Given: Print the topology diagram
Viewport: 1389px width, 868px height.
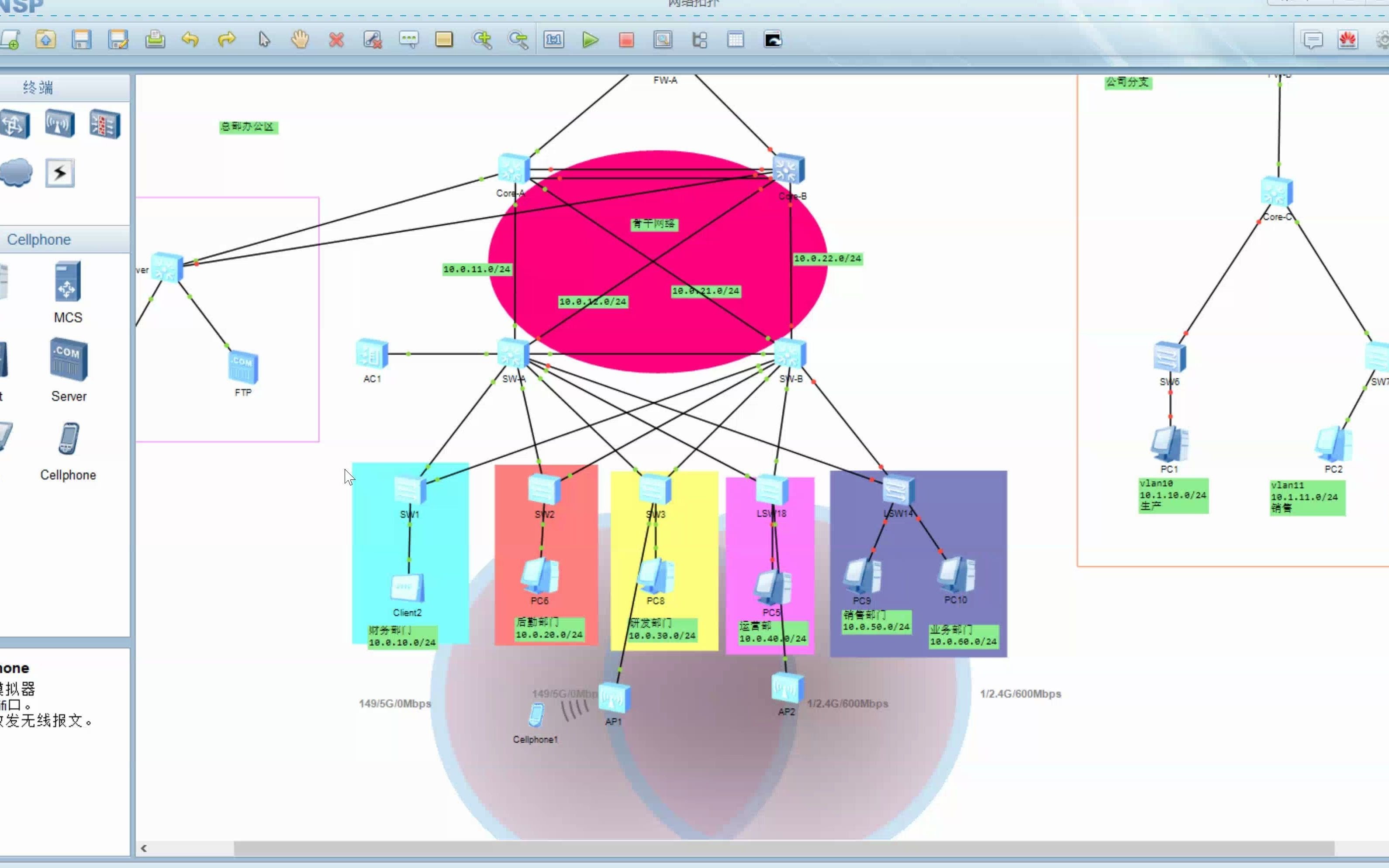Looking at the screenshot, I should [155, 40].
